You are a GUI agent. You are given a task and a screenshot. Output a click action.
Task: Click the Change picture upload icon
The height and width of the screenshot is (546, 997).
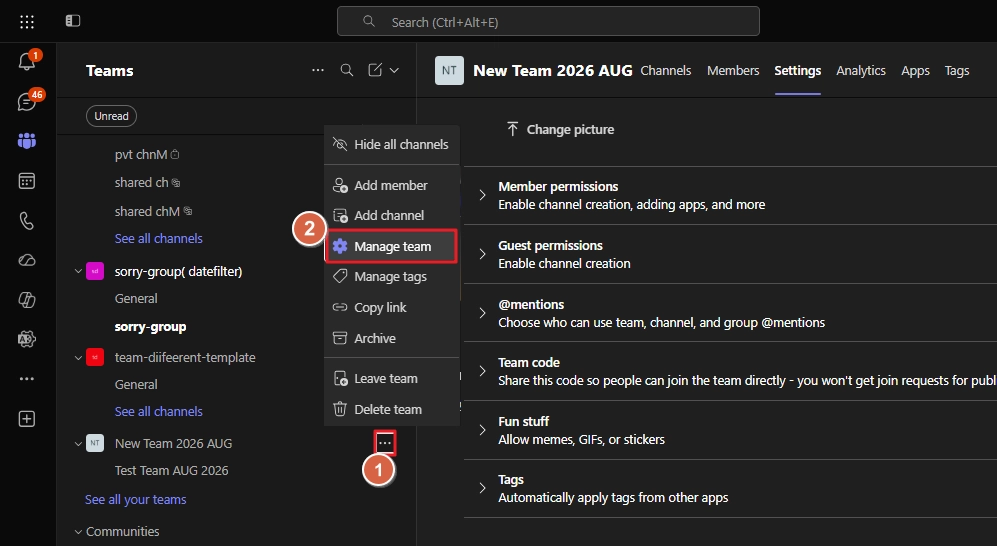512,129
